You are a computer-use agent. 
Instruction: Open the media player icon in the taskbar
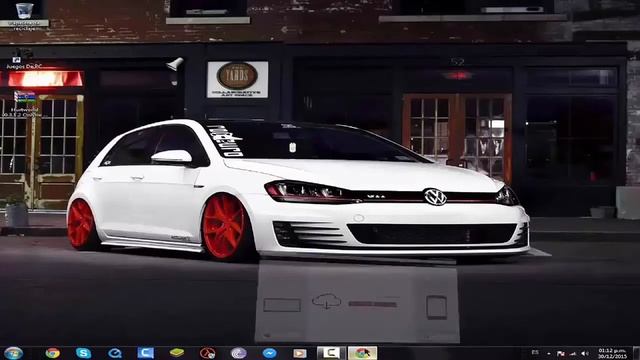point(300,353)
